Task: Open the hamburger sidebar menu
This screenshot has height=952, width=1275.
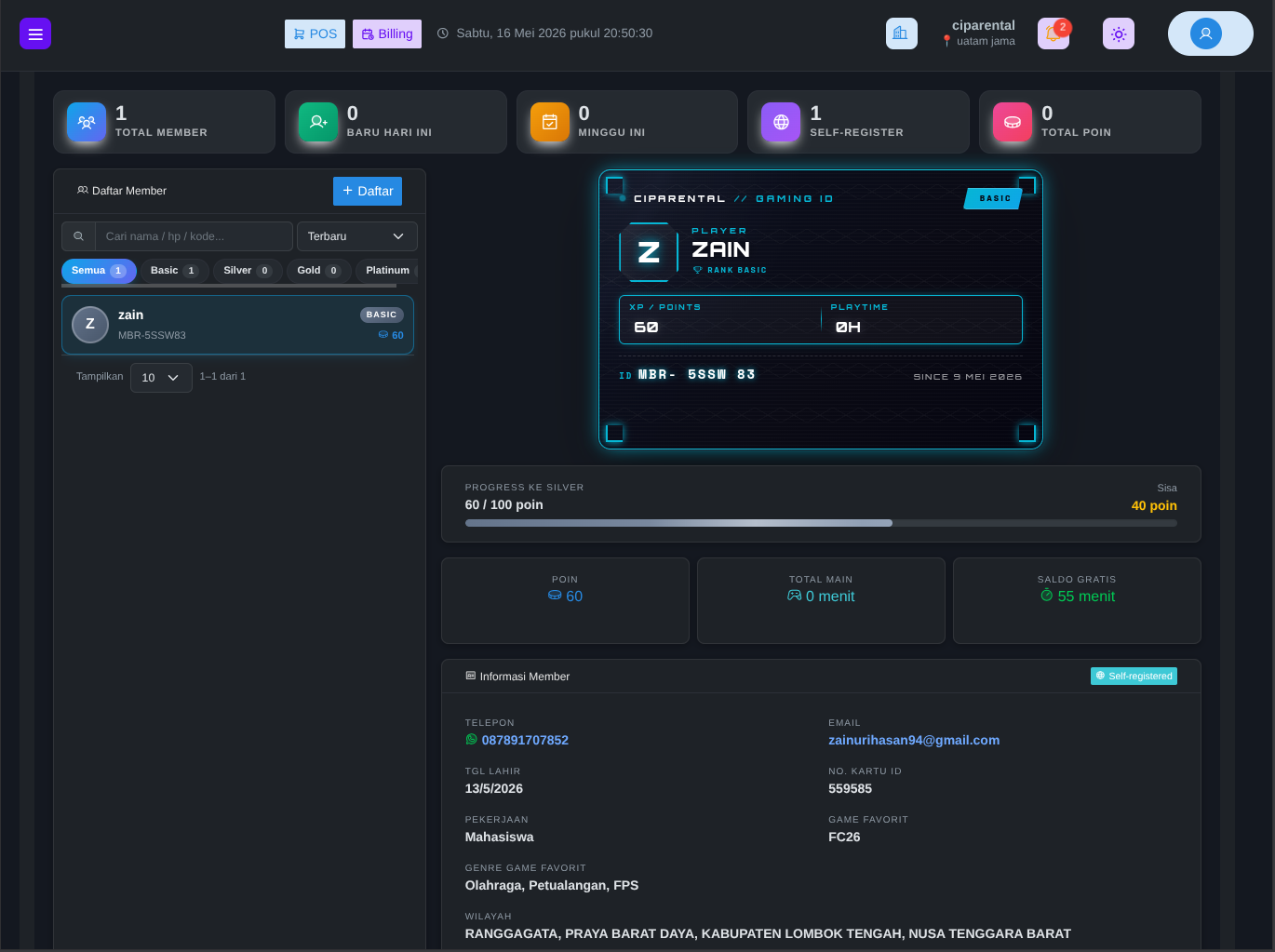Action: click(x=35, y=34)
